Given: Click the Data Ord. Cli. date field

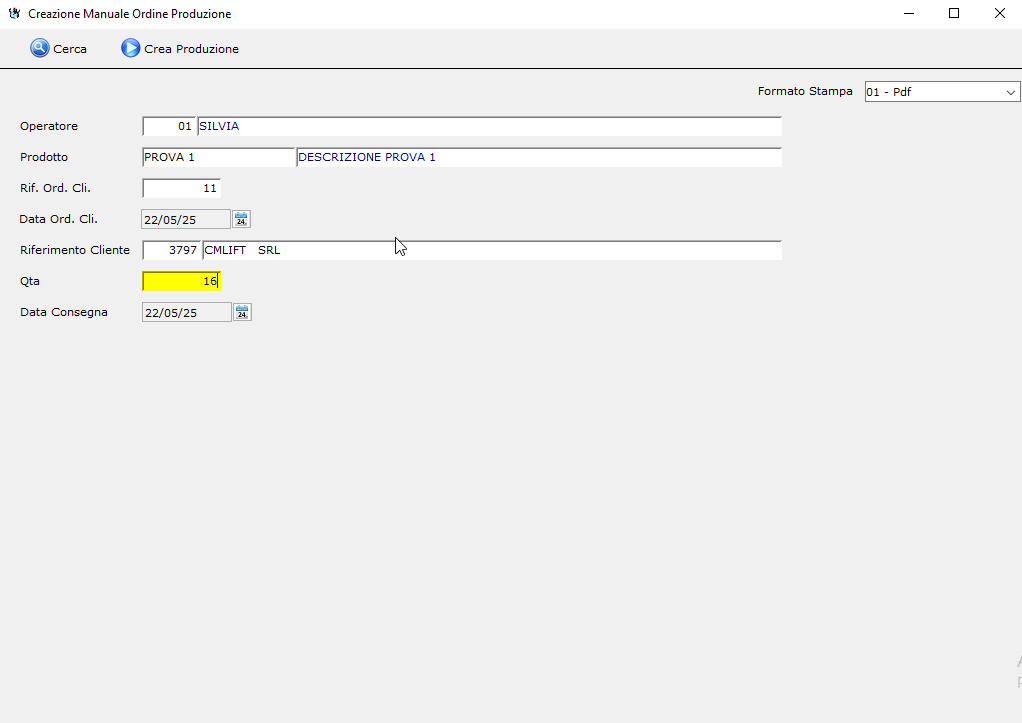Looking at the screenshot, I should point(186,220).
